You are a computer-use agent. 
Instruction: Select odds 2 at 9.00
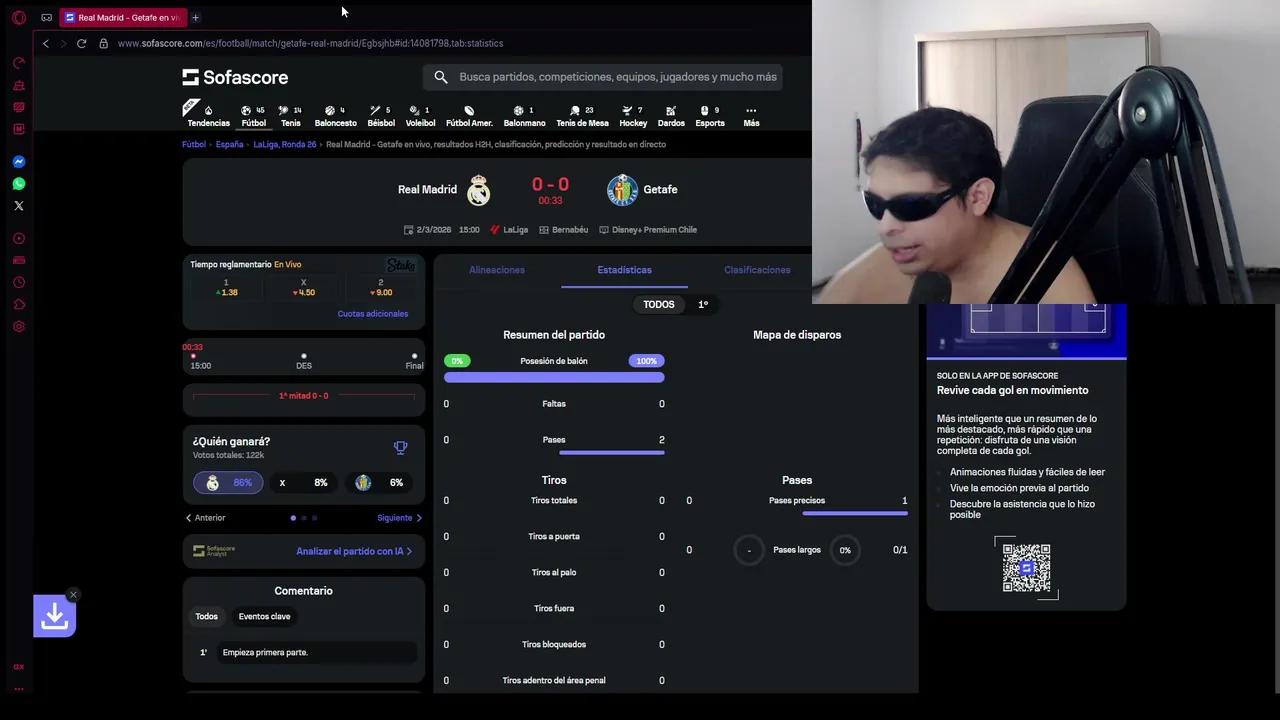(x=381, y=287)
